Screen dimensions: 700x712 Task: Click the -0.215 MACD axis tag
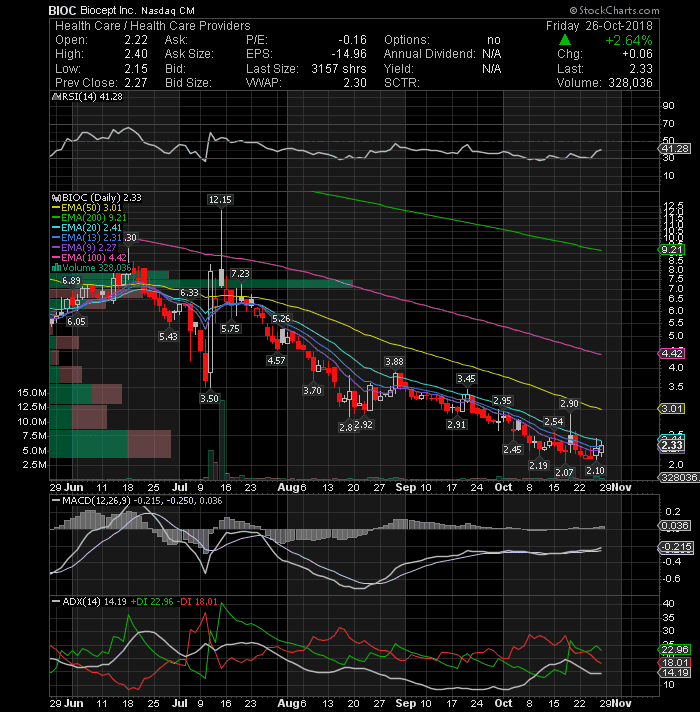coord(675,547)
